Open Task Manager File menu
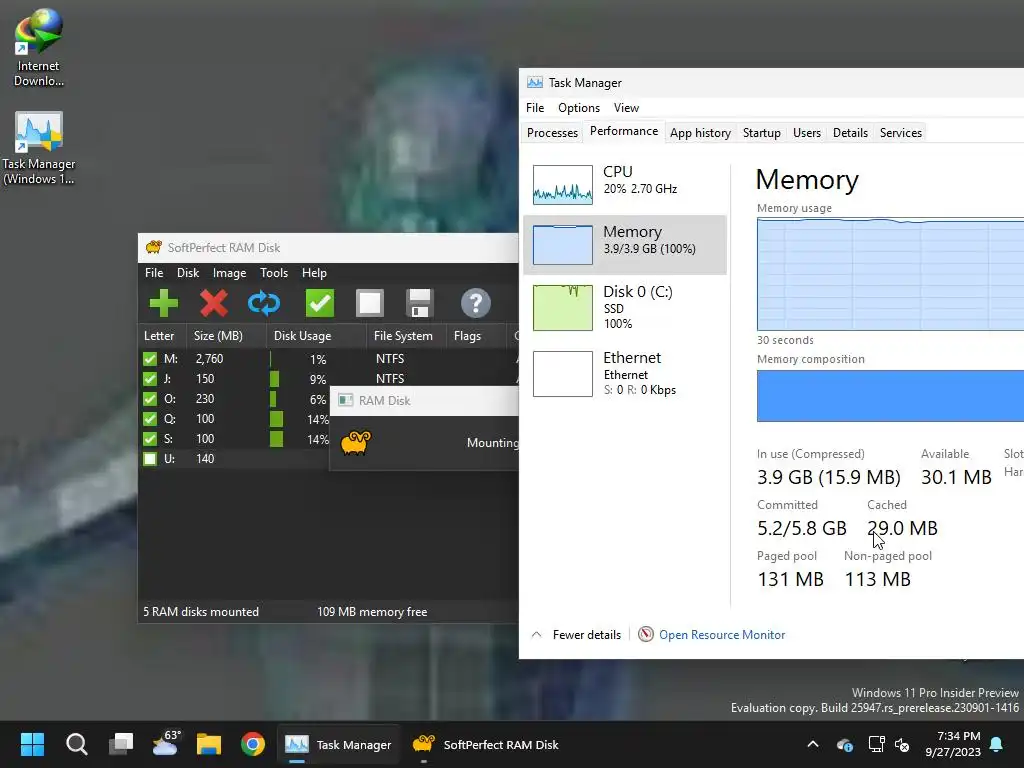The image size is (1024, 768). pos(535,108)
